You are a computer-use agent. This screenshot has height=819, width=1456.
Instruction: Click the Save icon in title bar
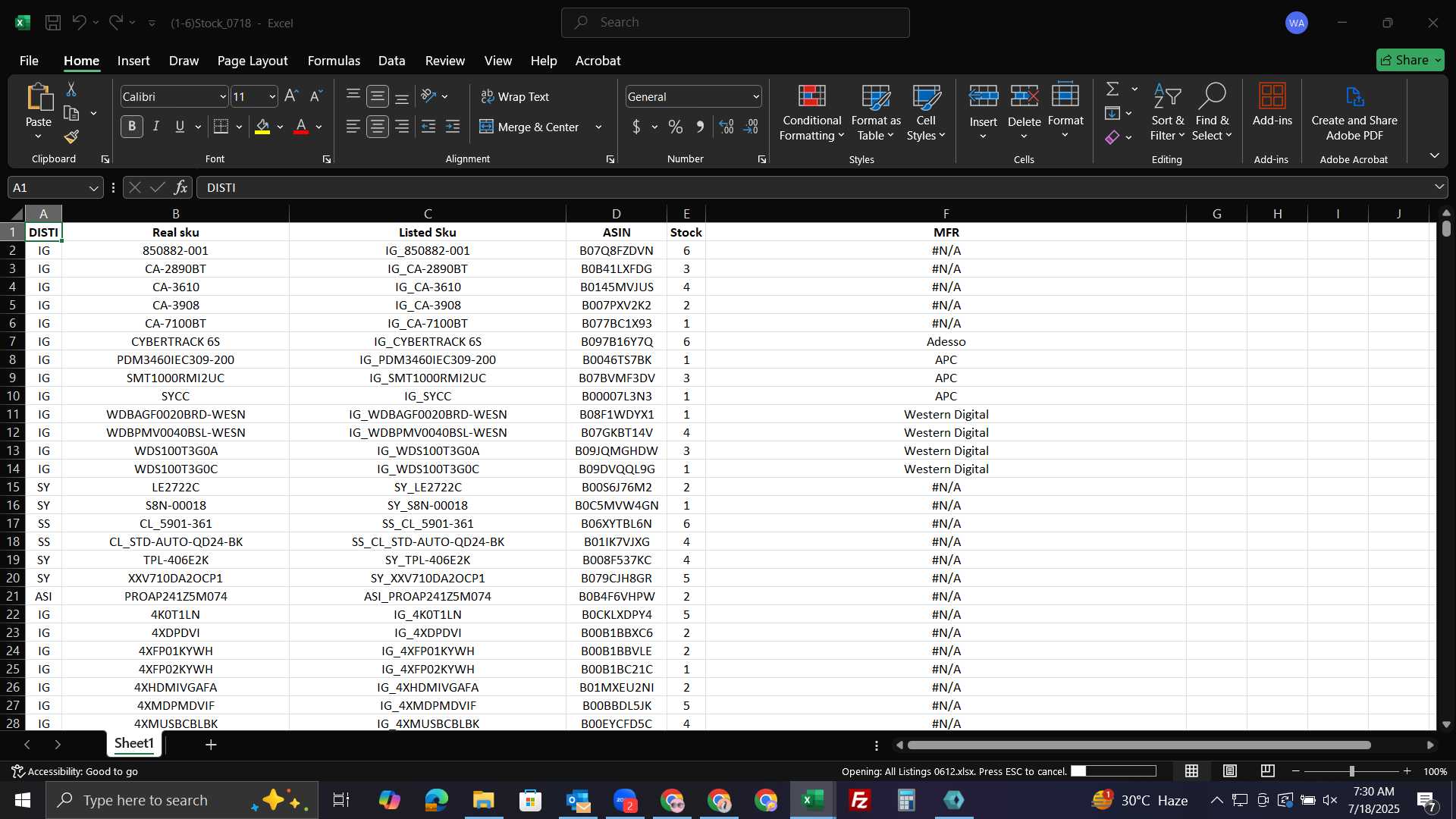(53, 23)
